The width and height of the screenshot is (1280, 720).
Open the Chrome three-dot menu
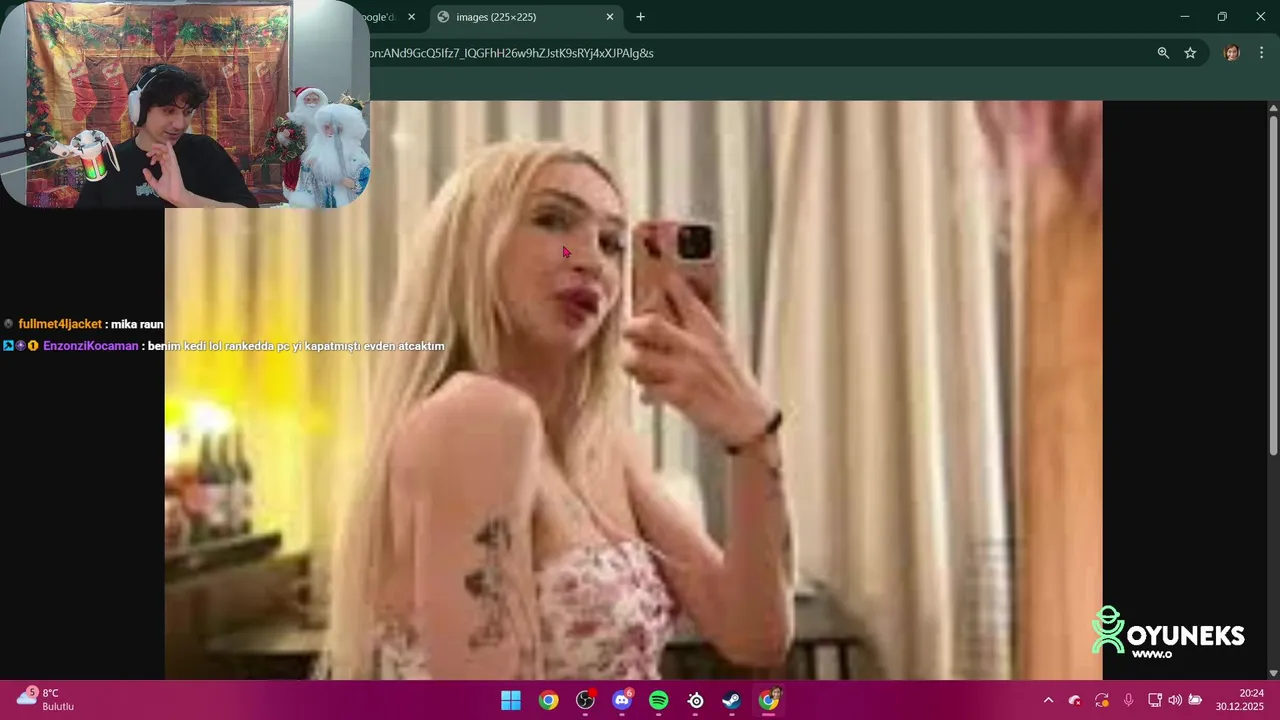[1261, 53]
